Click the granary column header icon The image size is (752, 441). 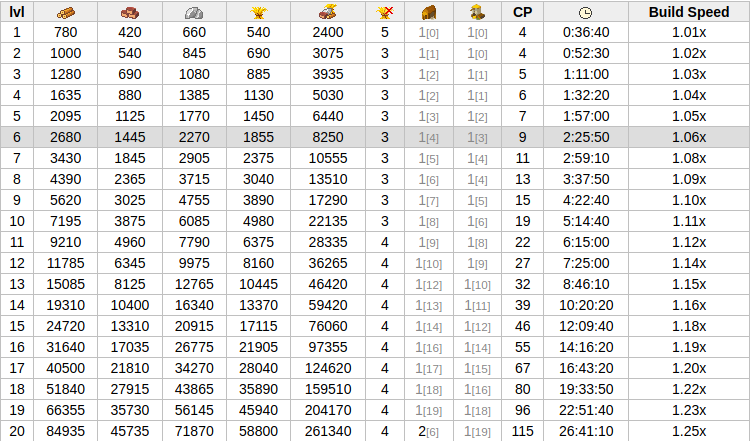click(x=477, y=12)
